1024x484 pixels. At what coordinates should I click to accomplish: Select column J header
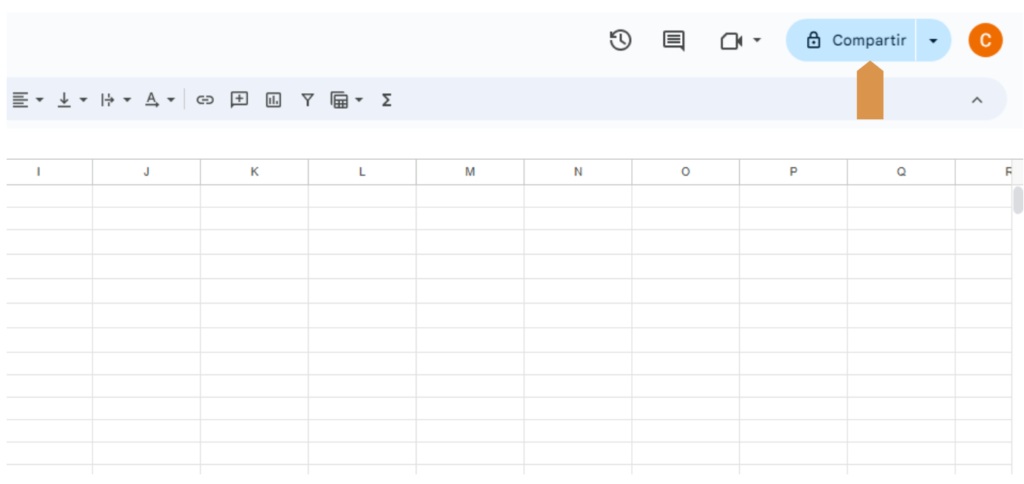tap(146, 172)
